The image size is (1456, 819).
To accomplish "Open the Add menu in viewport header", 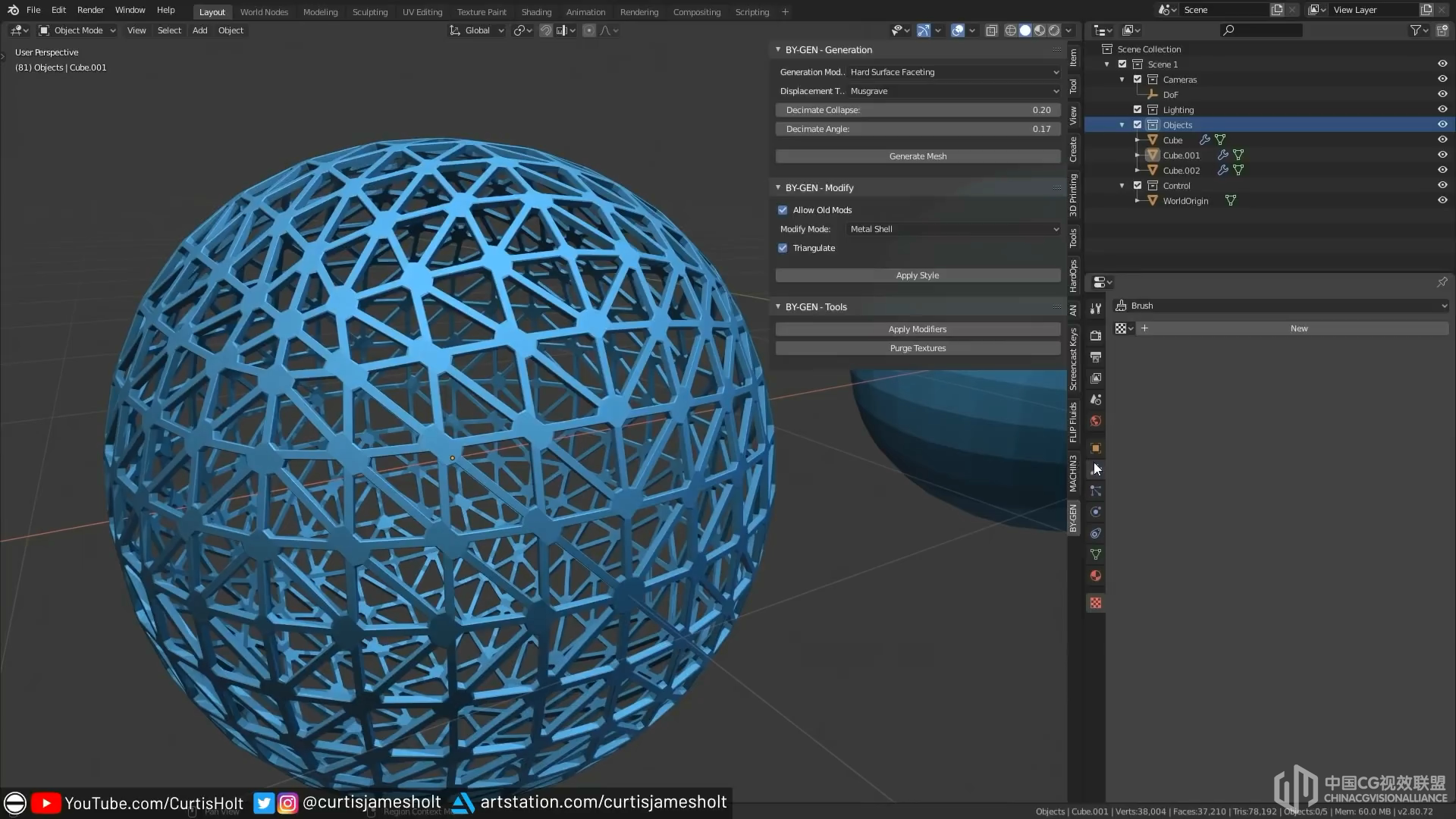I will coord(199,30).
